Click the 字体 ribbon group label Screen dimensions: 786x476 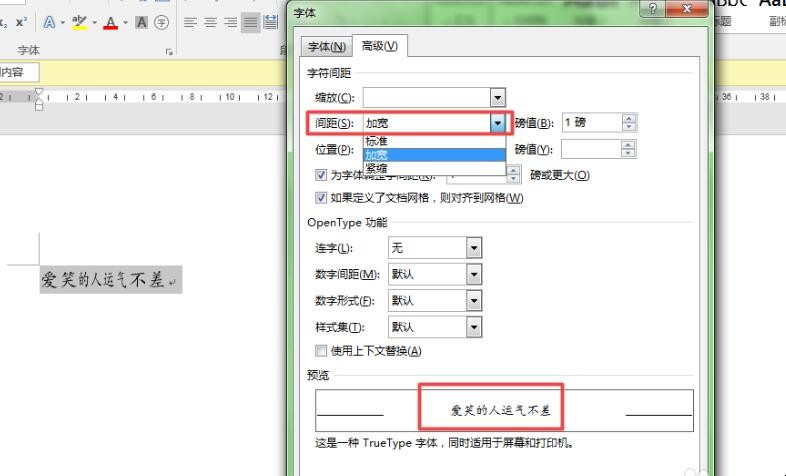(28, 51)
